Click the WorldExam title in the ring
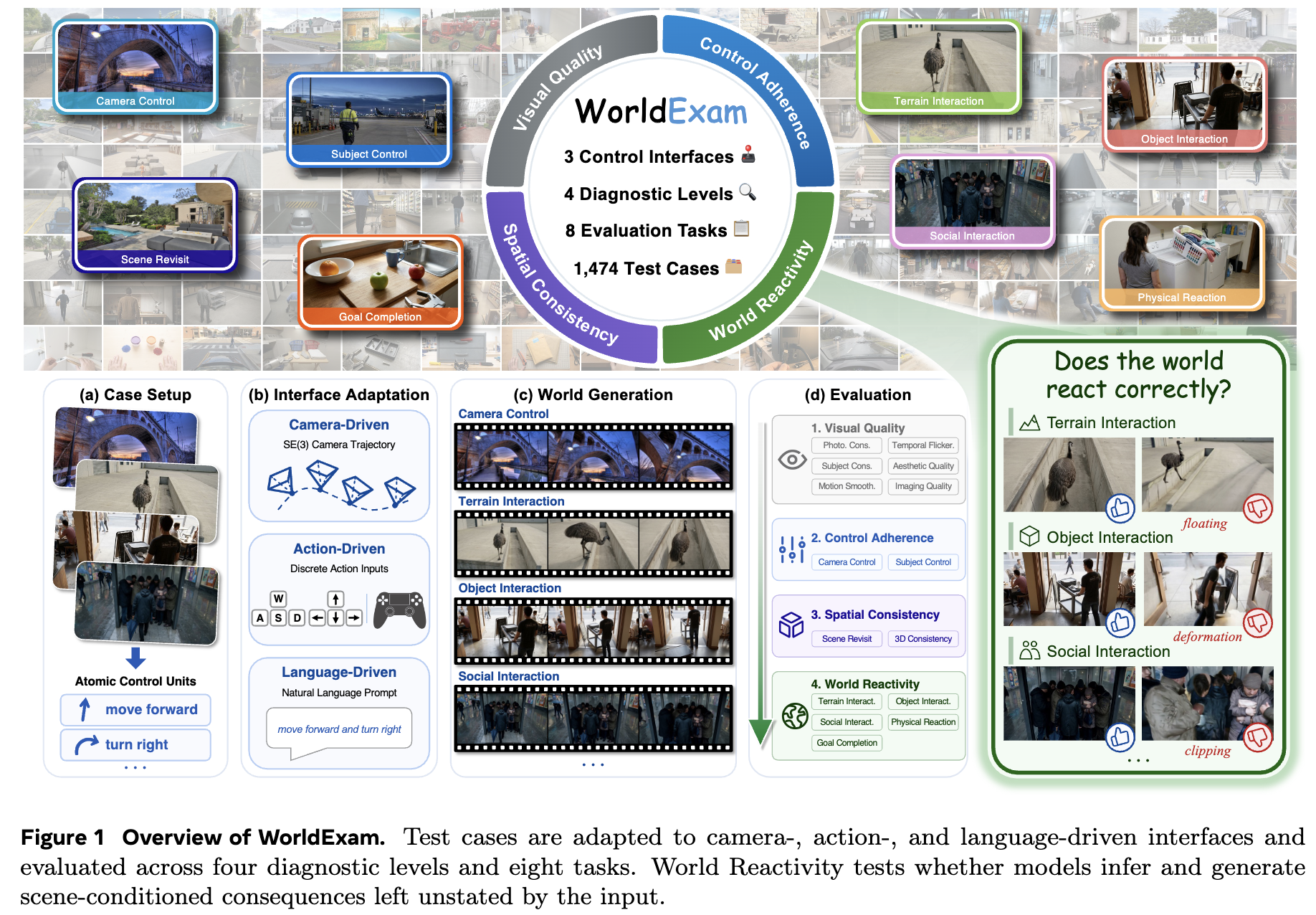The width and height of the screenshot is (1316, 915). 661,112
